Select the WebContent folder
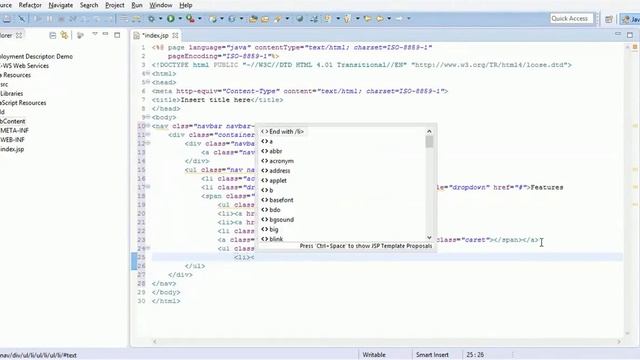 click(13, 121)
